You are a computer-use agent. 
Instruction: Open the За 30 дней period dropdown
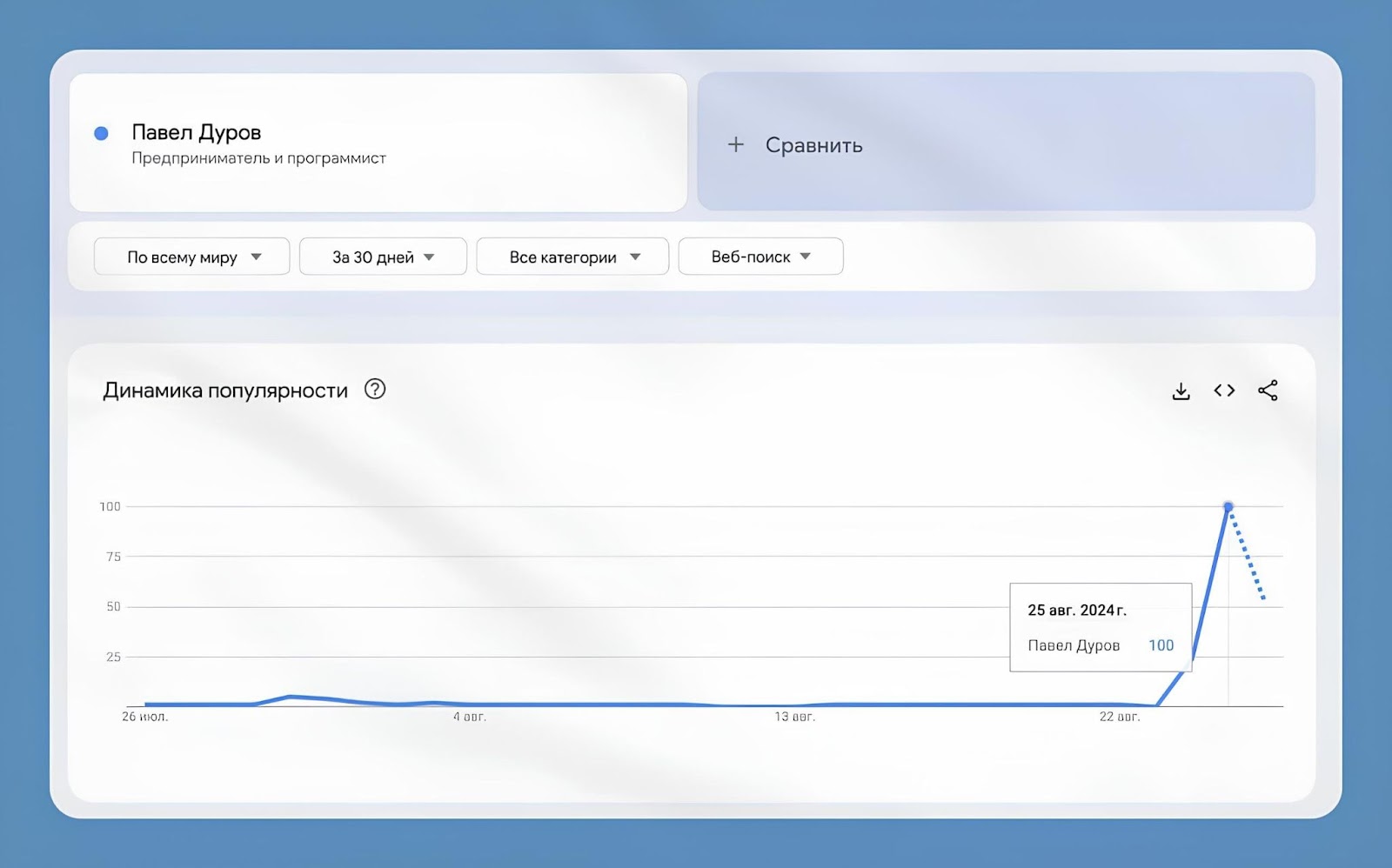(x=383, y=257)
